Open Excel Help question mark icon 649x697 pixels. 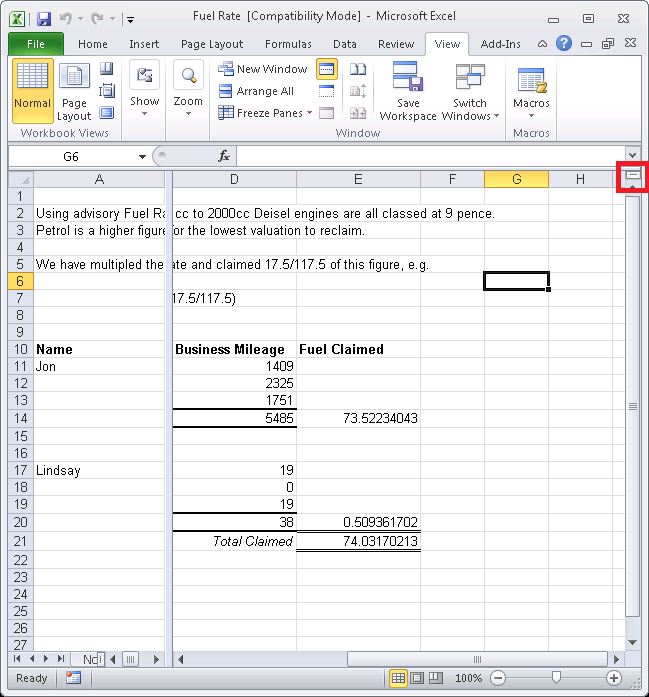point(564,44)
